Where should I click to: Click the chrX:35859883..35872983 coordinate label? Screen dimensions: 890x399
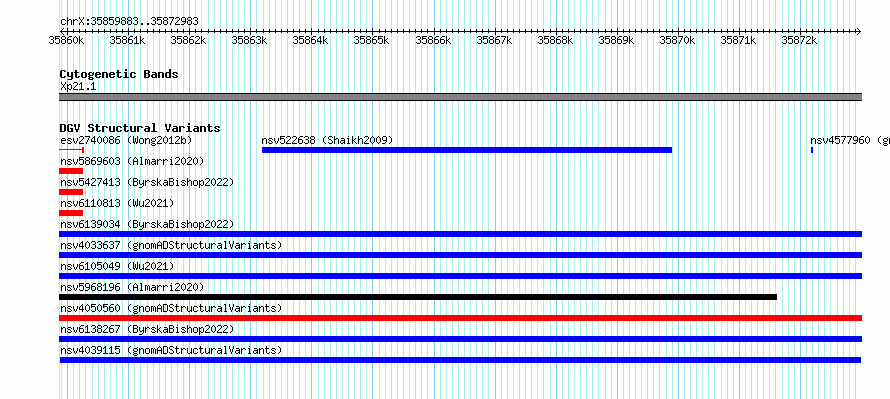coord(129,22)
